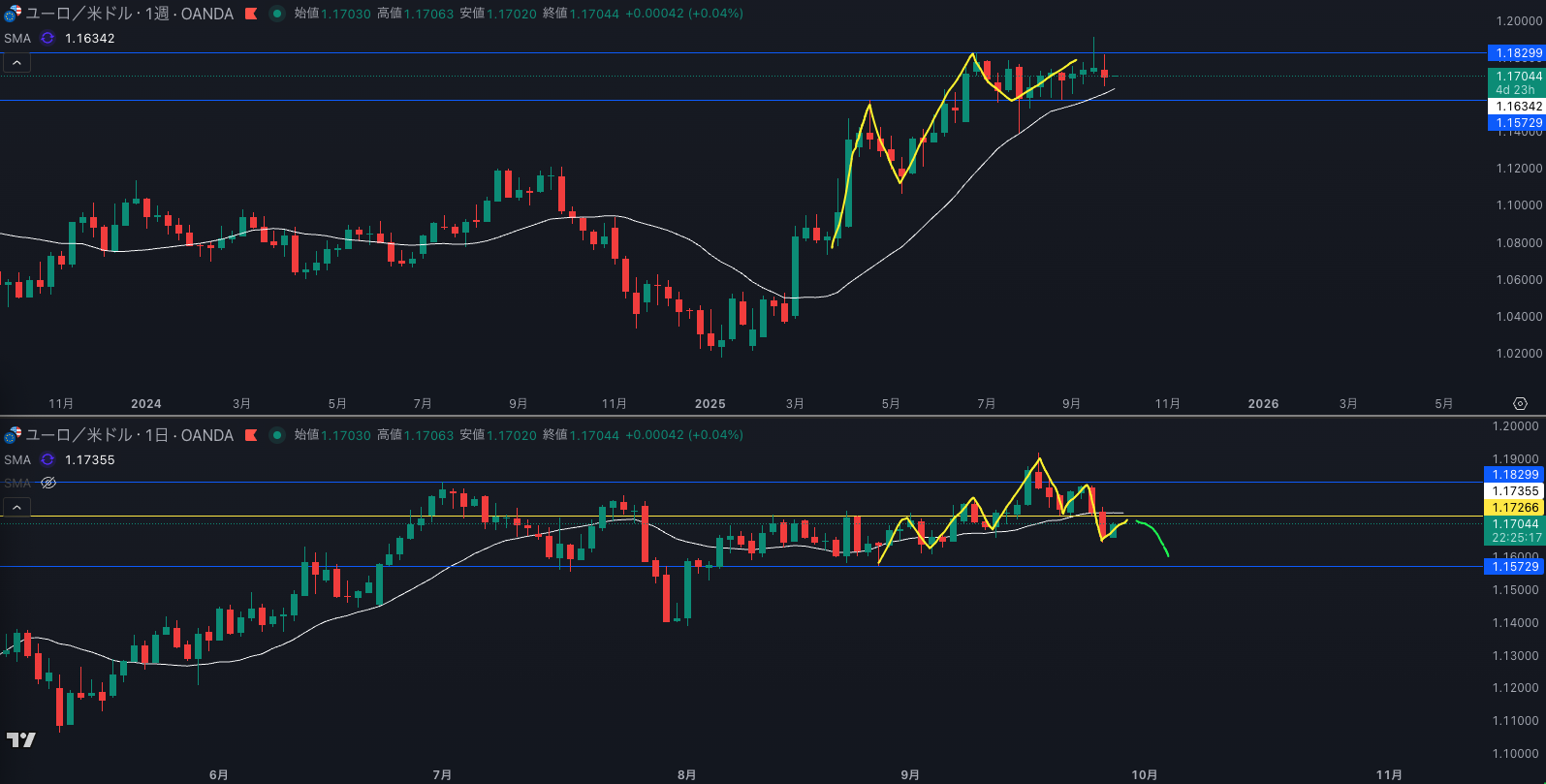
Task: Click the EUR/USD flag symbol icon on weekly chart
Action: pyautogui.click(x=12, y=14)
